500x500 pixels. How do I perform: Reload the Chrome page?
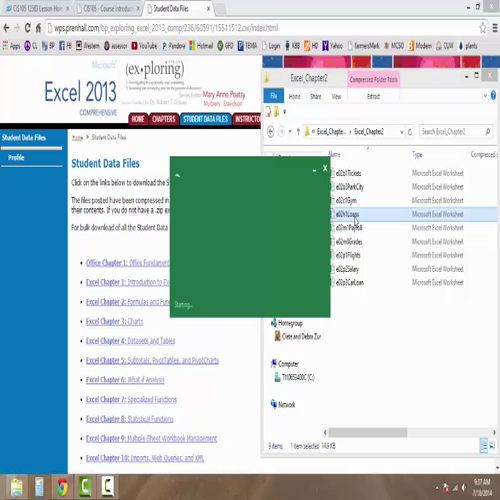click(x=28, y=28)
